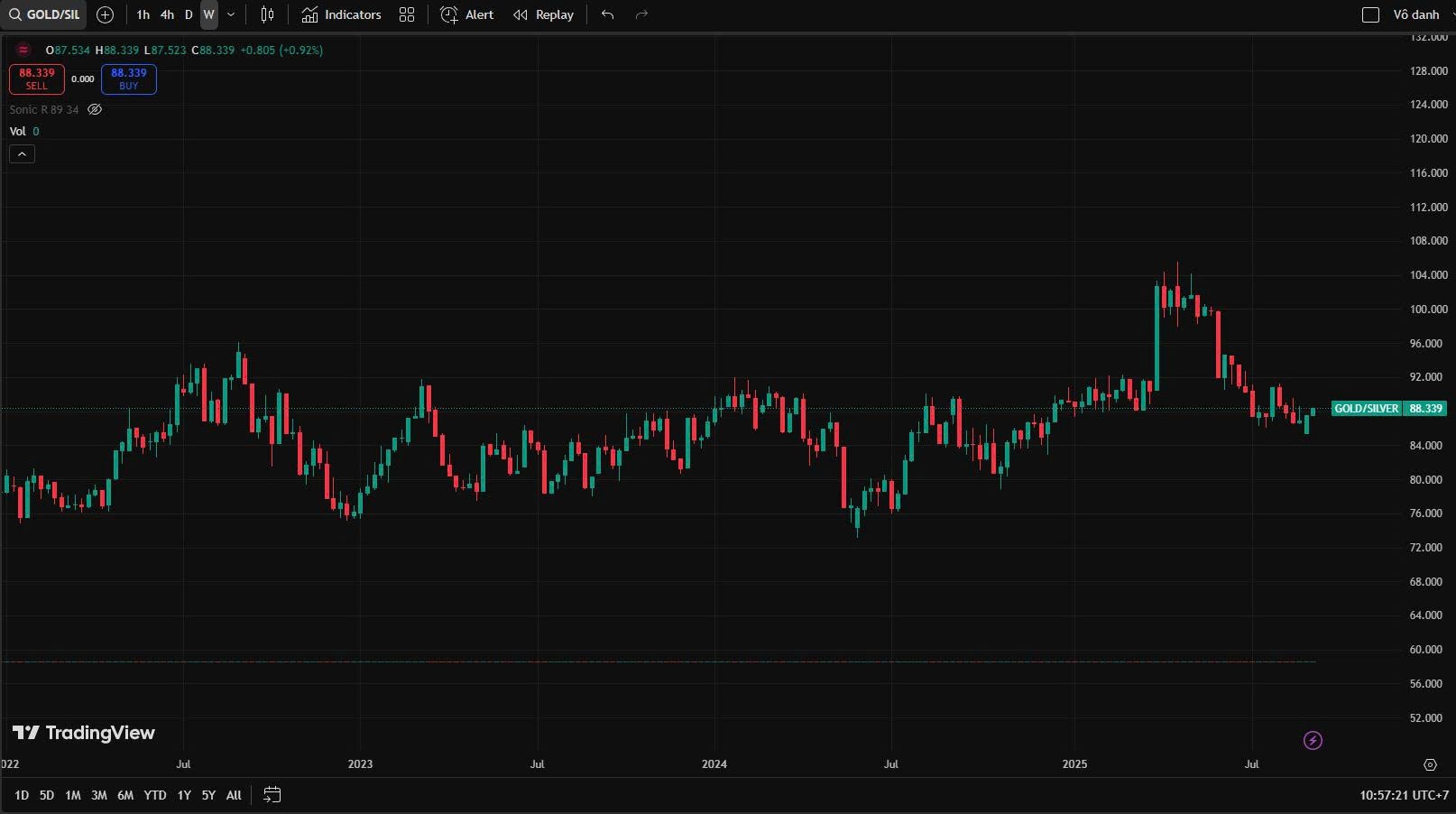Switch to the 4h timeframe
The image size is (1456, 814).
click(167, 14)
